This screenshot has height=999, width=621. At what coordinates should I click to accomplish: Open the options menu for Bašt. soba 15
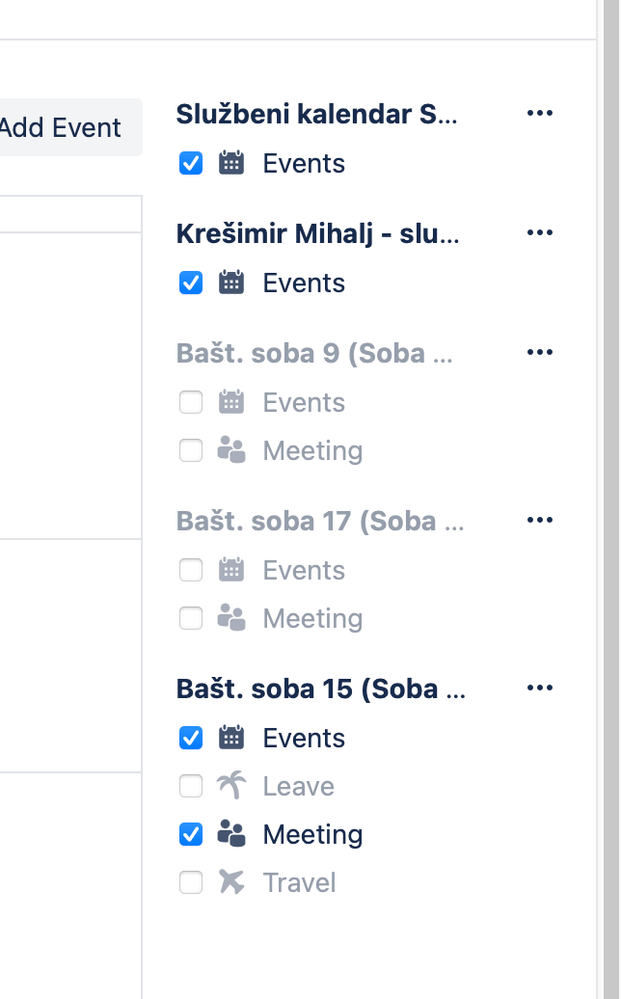540,687
